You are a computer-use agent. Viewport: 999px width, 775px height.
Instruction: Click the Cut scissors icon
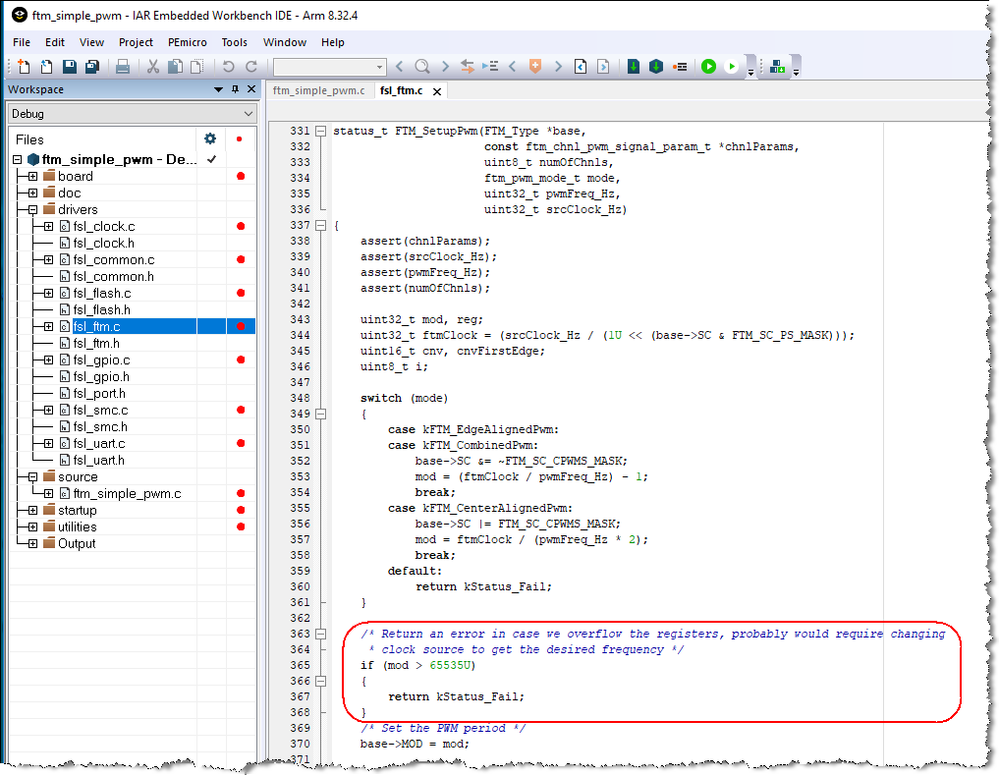(x=153, y=66)
